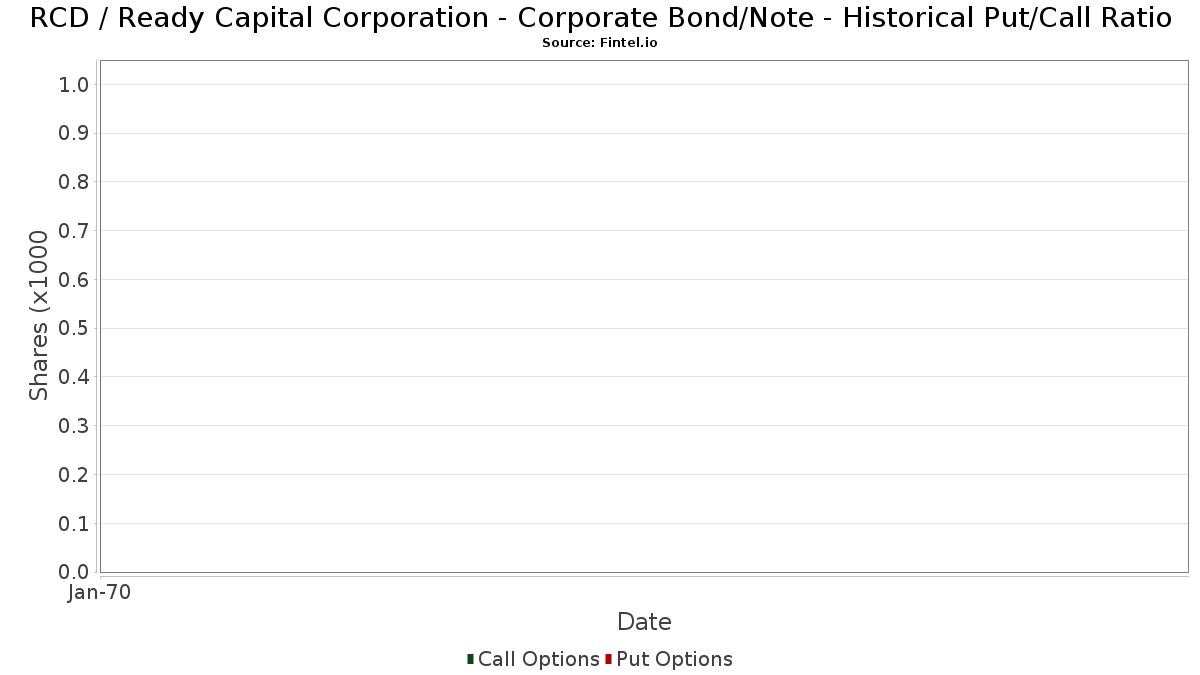
Task: Click the 0.7 y-axis tick label
Action: [75, 231]
